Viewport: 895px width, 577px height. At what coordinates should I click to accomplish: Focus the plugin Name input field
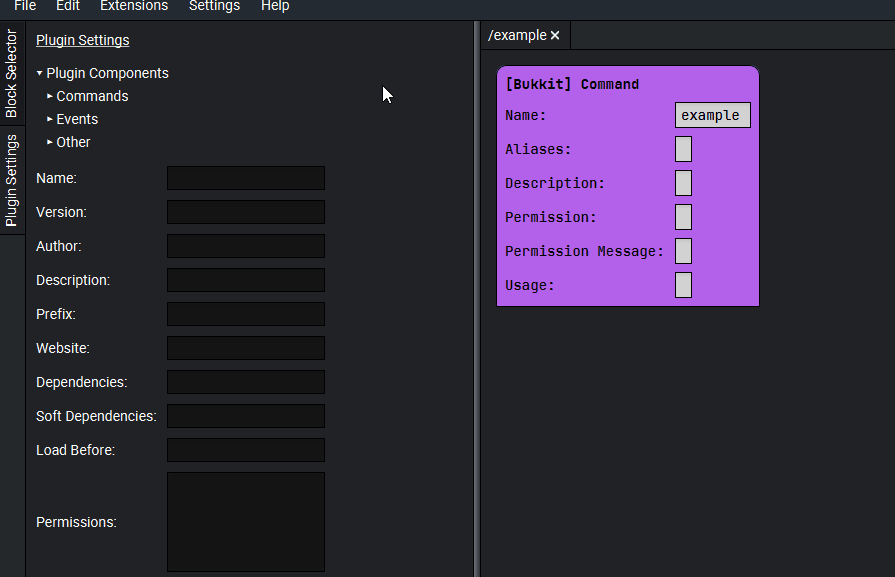click(246, 178)
